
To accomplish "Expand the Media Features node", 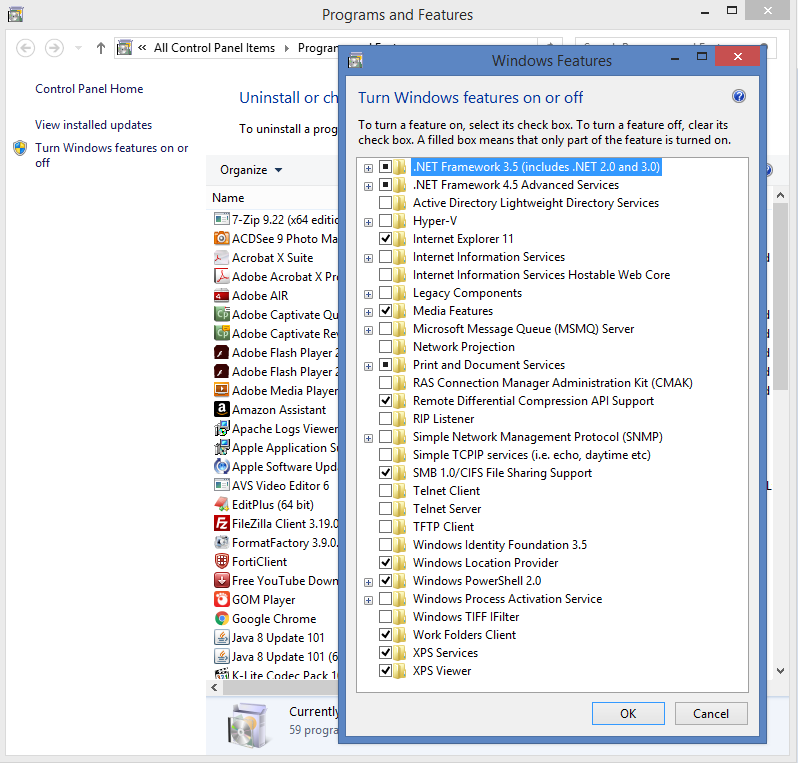I will point(368,312).
